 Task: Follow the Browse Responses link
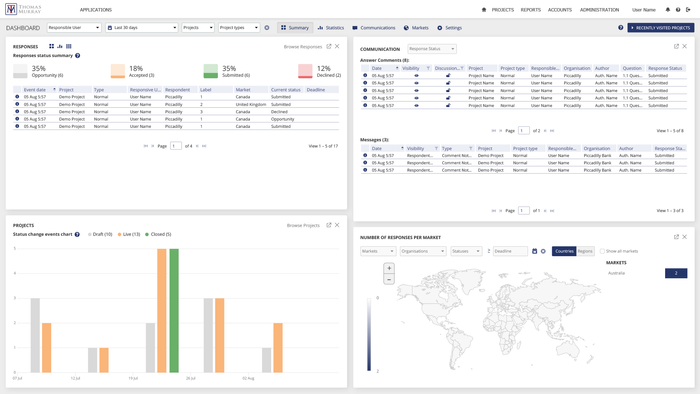point(303,46)
